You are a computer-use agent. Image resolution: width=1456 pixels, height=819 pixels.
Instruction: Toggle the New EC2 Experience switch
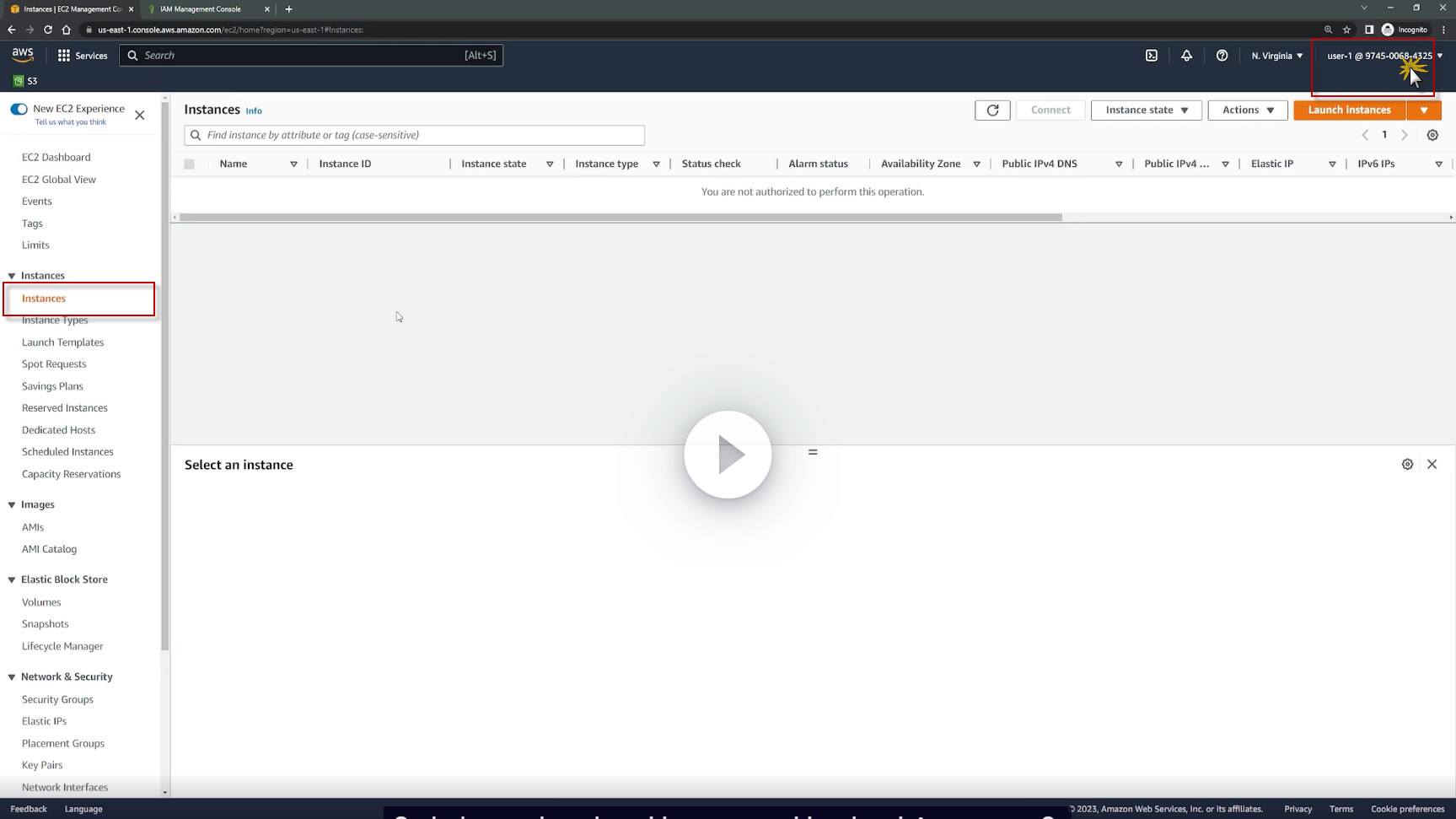[19, 109]
